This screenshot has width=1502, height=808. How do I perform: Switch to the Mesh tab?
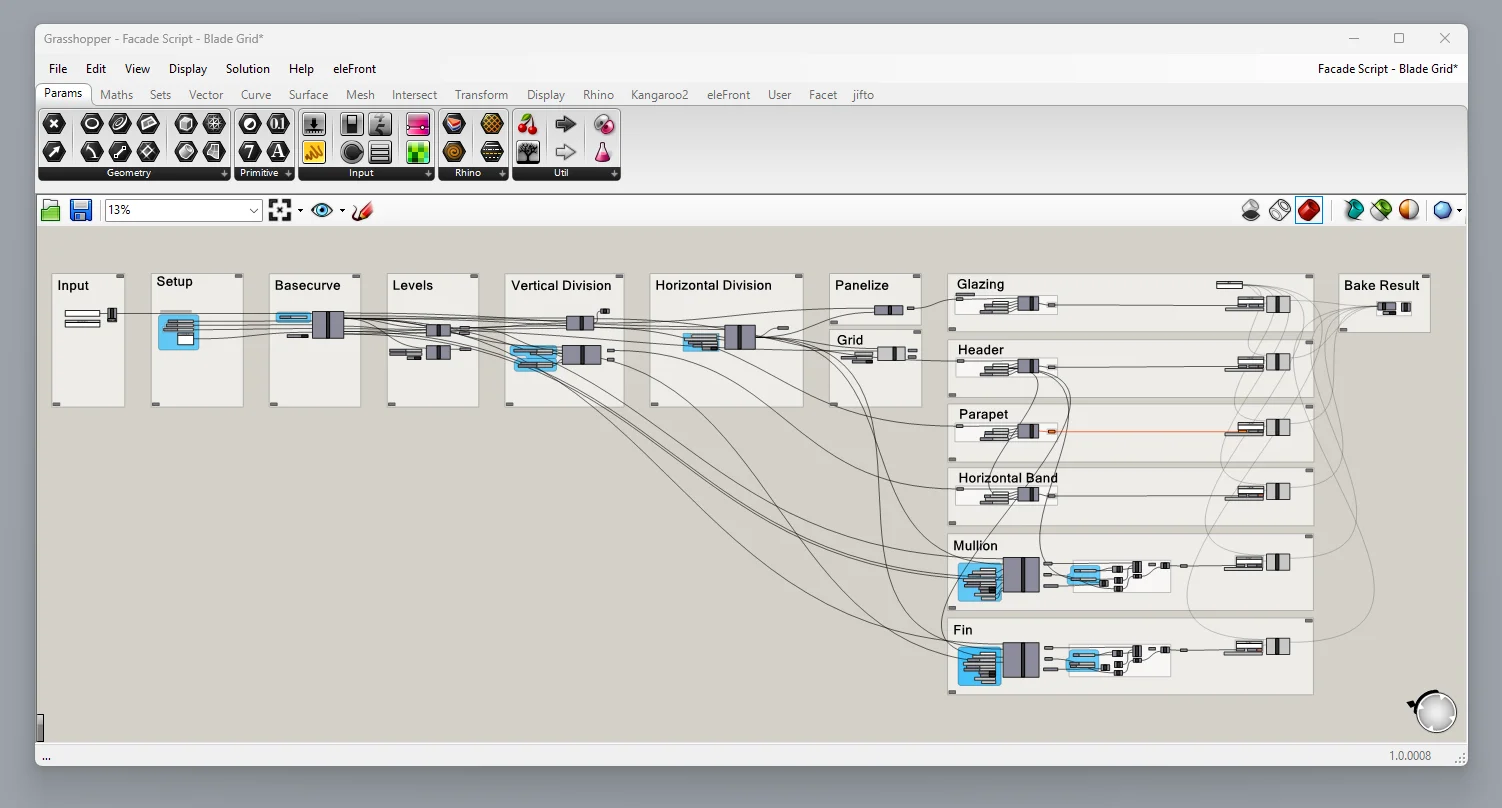(x=360, y=95)
